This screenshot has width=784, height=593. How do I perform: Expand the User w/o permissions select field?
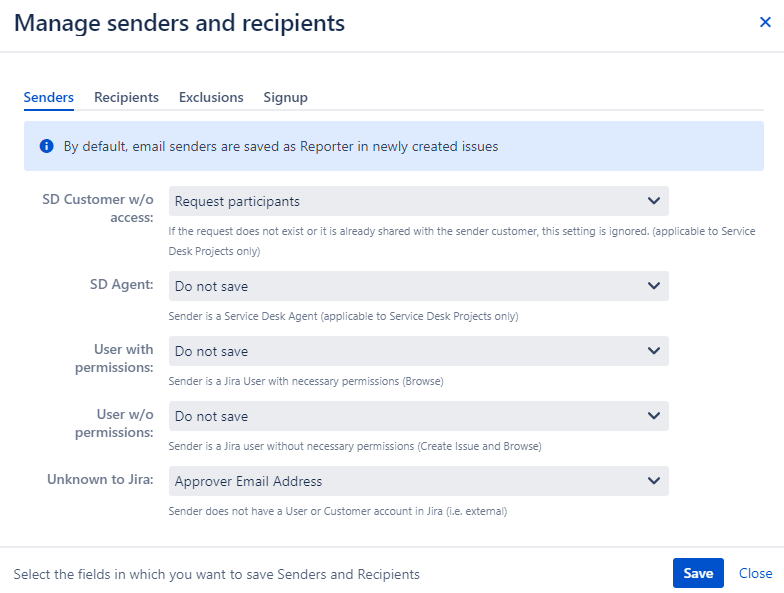point(418,416)
